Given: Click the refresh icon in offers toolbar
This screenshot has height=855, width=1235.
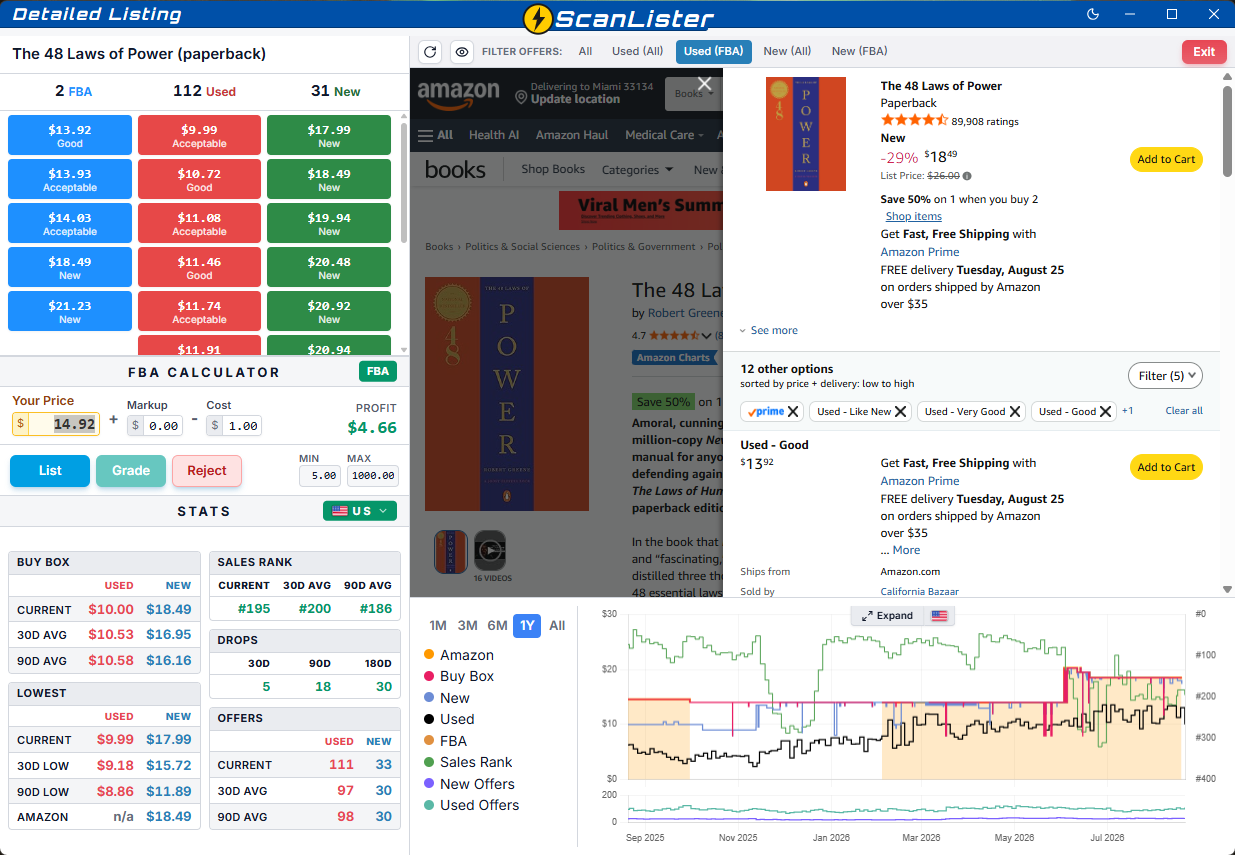Looking at the screenshot, I should click(x=430, y=52).
